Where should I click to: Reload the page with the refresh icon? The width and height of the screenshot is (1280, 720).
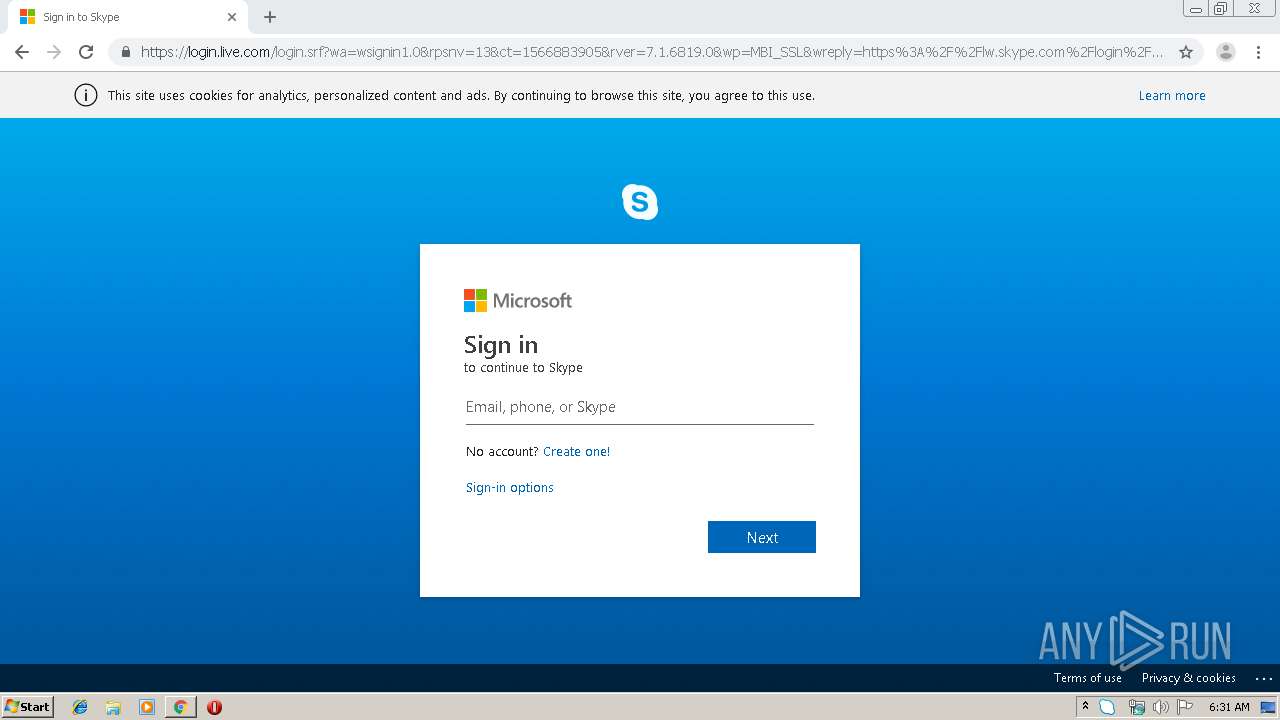click(86, 52)
